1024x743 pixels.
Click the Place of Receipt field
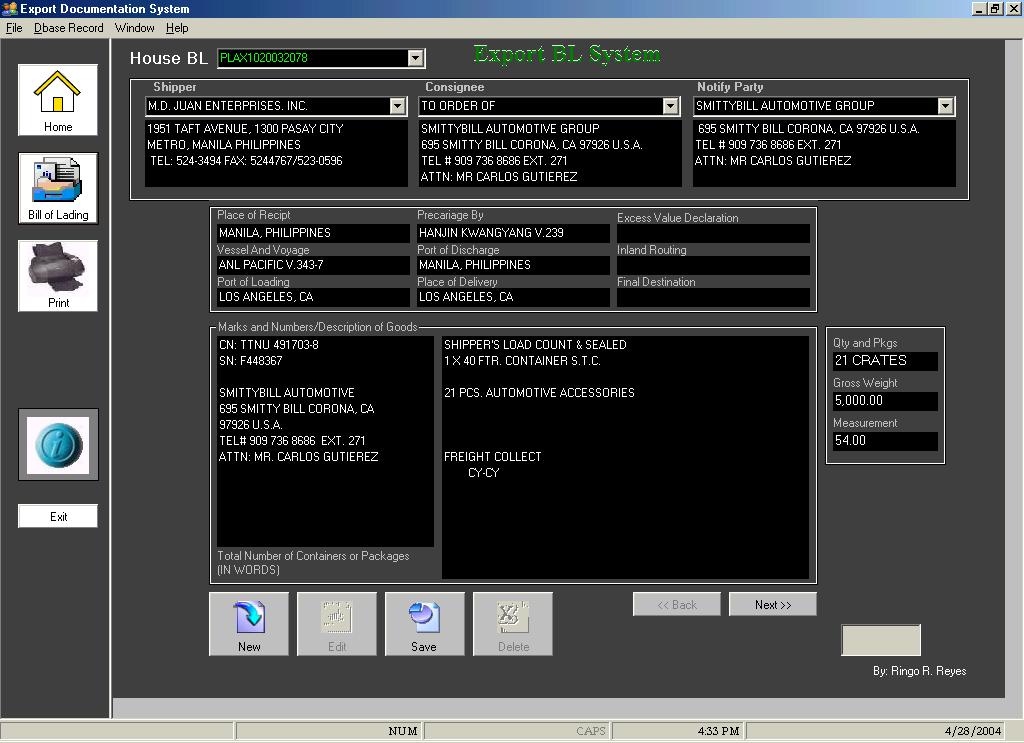coord(313,233)
